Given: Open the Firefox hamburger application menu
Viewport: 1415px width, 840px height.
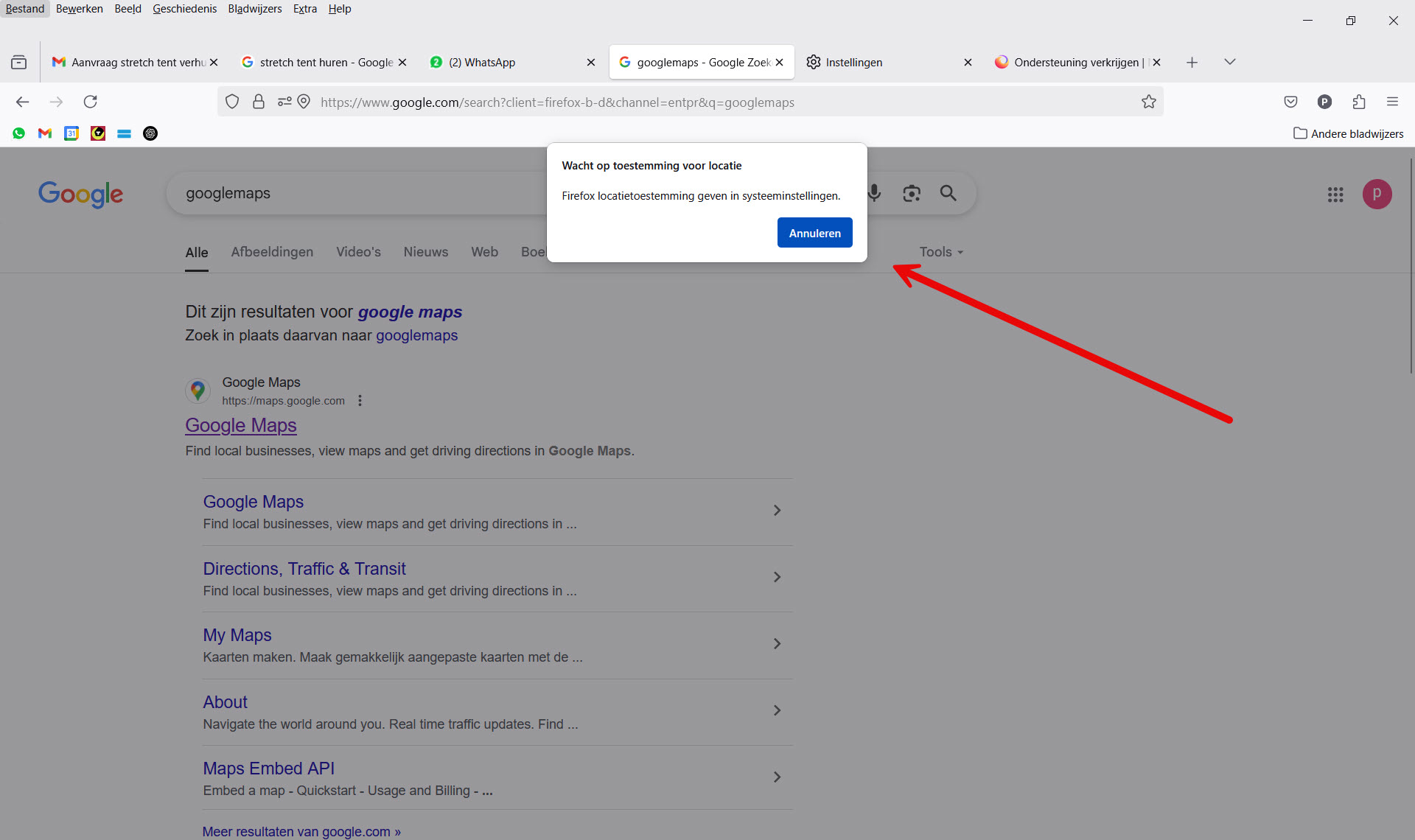Looking at the screenshot, I should (1392, 102).
